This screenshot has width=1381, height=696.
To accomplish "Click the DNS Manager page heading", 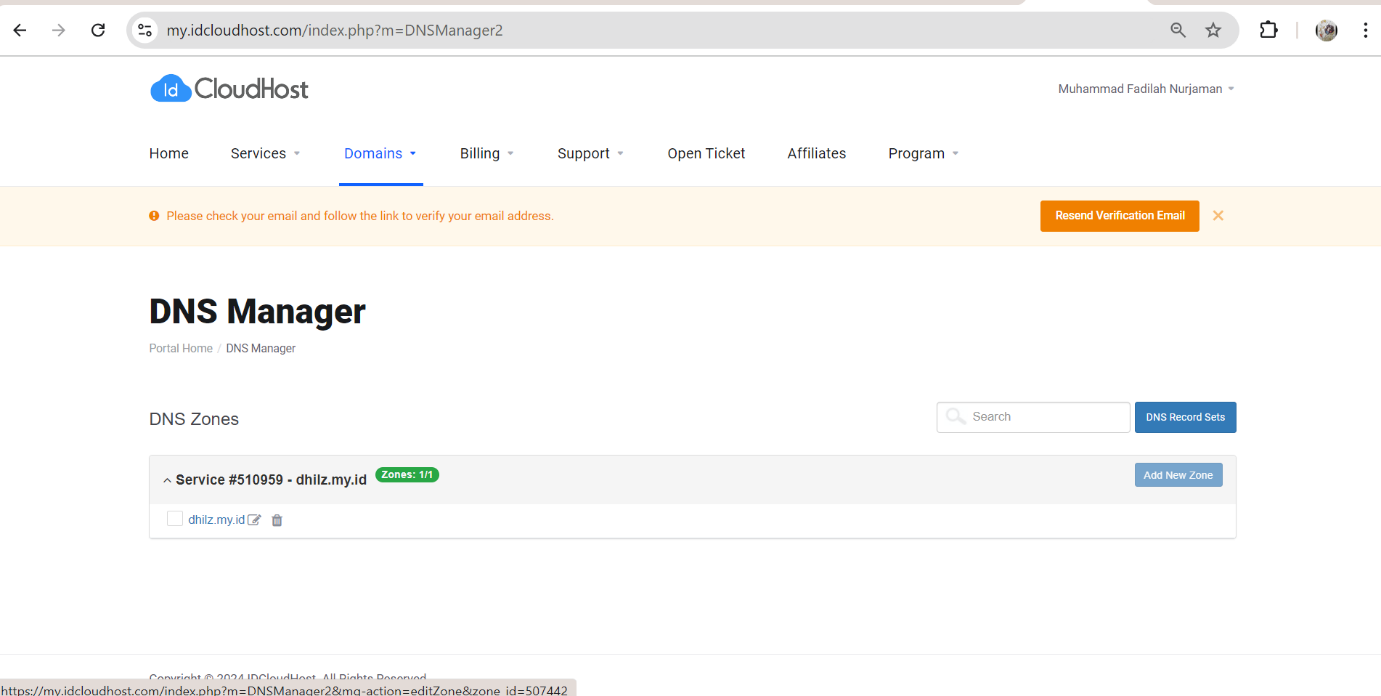I will pyautogui.click(x=257, y=312).
